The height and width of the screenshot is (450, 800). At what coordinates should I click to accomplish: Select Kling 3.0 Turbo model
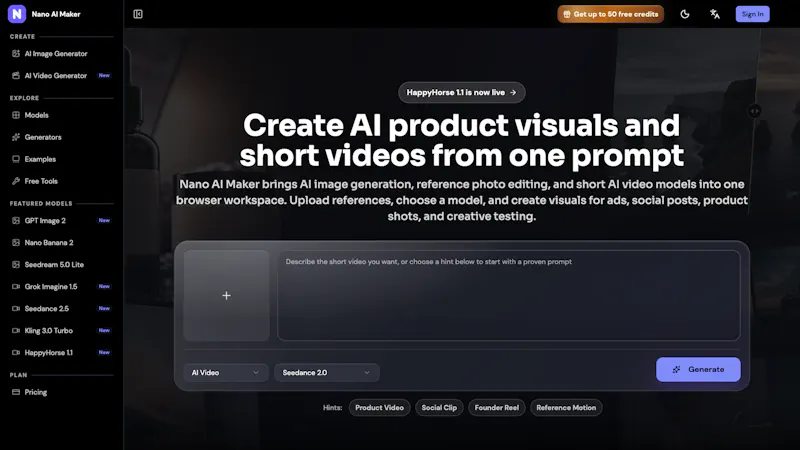pyautogui.click(x=61, y=331)
